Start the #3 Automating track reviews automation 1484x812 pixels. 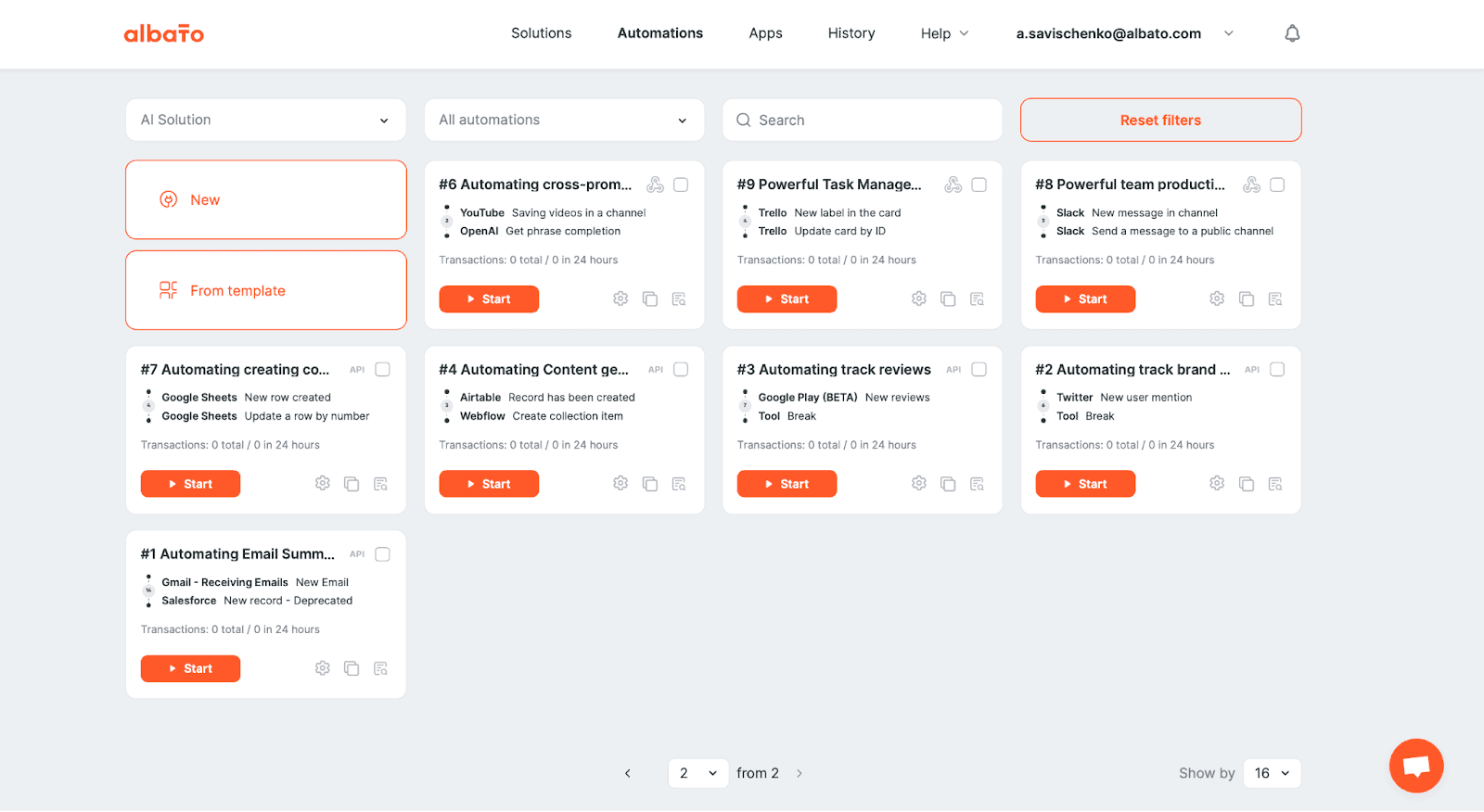(787, 484)
